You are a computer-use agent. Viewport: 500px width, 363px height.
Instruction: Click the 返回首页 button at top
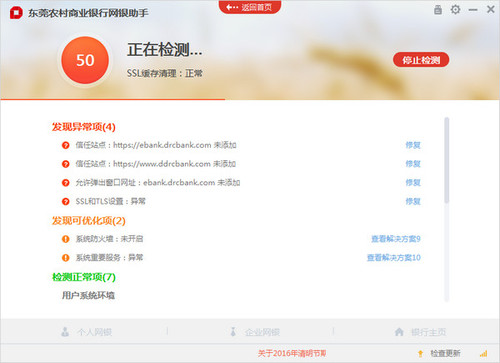tap(250, 7)
